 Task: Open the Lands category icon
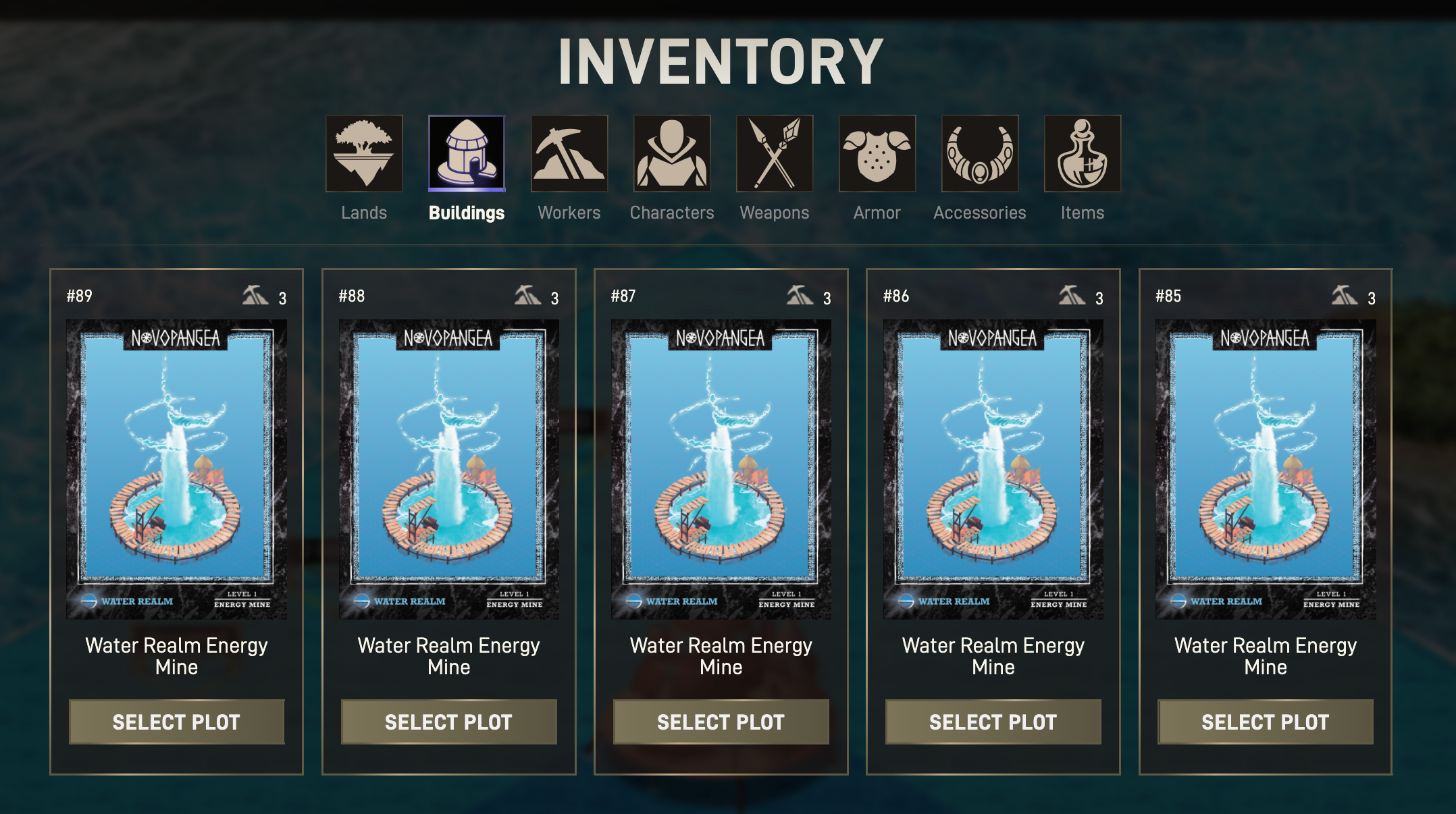click(364, 153)
